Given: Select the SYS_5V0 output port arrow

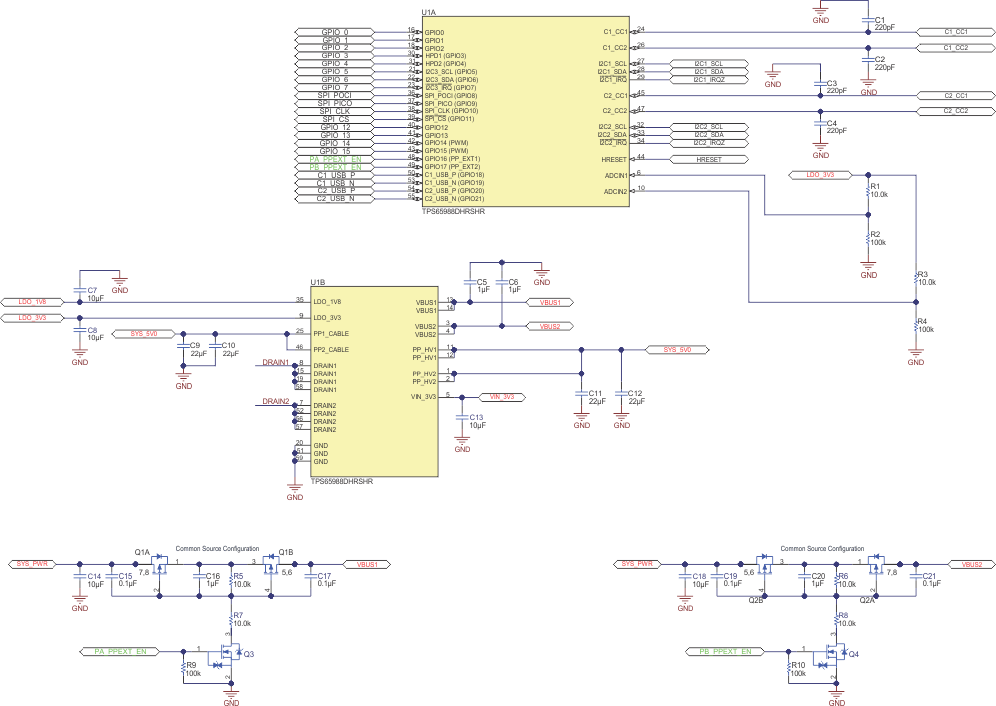Looking at the screenshot, I should tap(677, 350).
